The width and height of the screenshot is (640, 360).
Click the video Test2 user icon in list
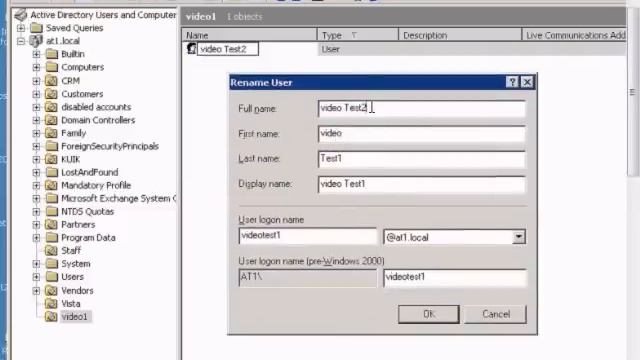tap(191, 49)
